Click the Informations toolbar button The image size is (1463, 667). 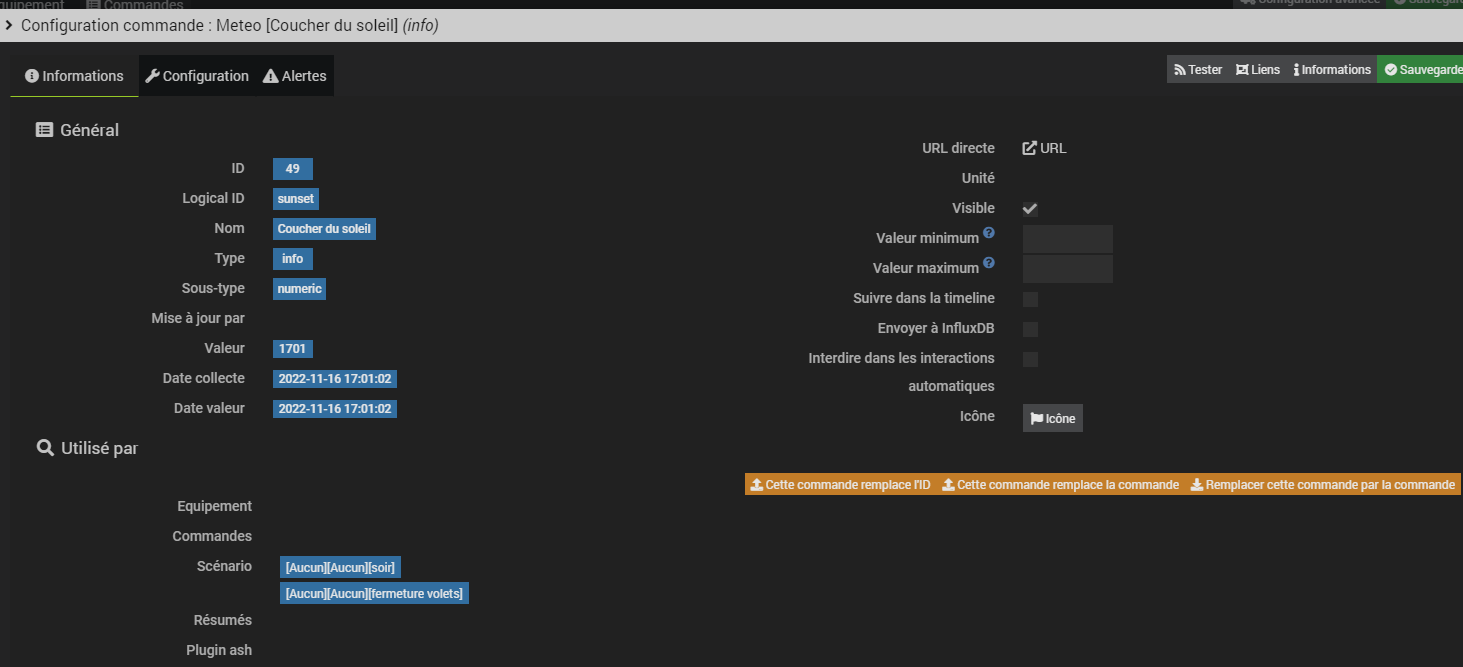point(1332,70)
